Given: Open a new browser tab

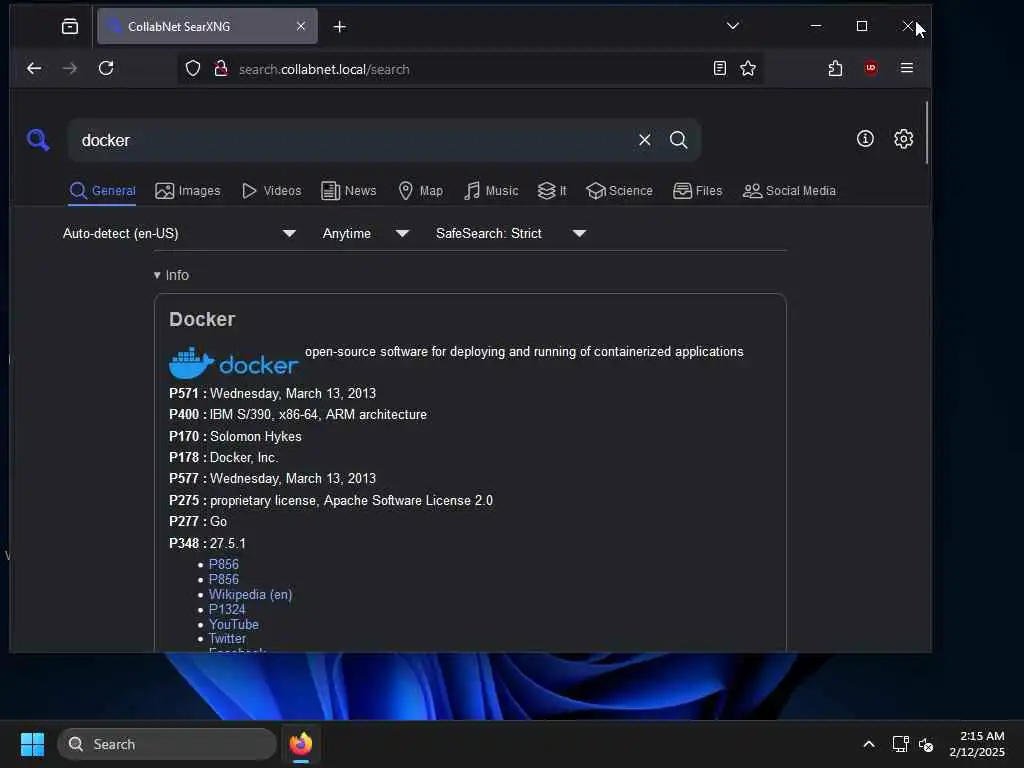Looking at the screenshot, I should pyautogui.click(x=340, y=27).
